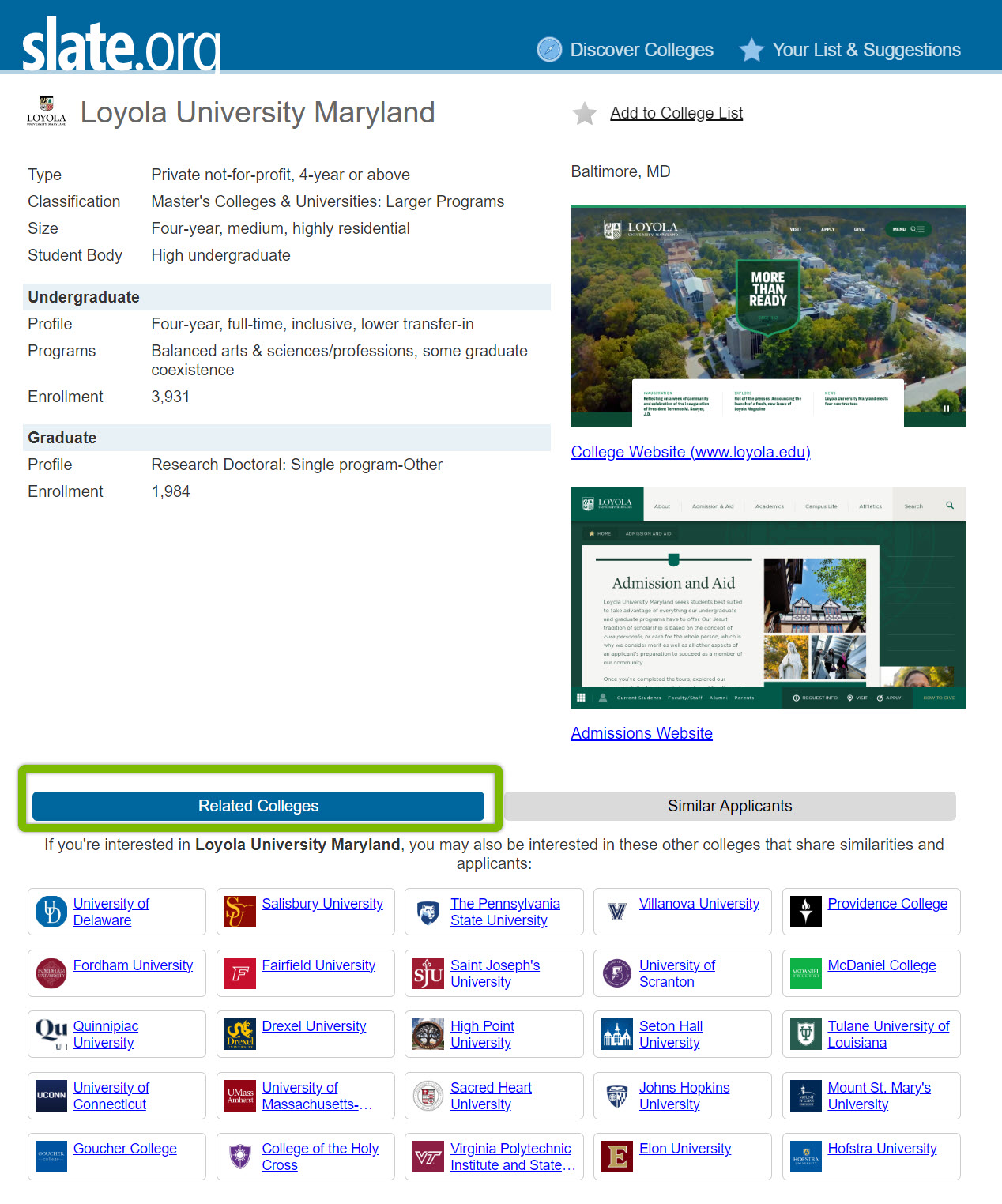Image resolution: width=1002 pixels, height=1204 pixels.
Task: Click the Fordham University seal logo
Action: (51, 973)
